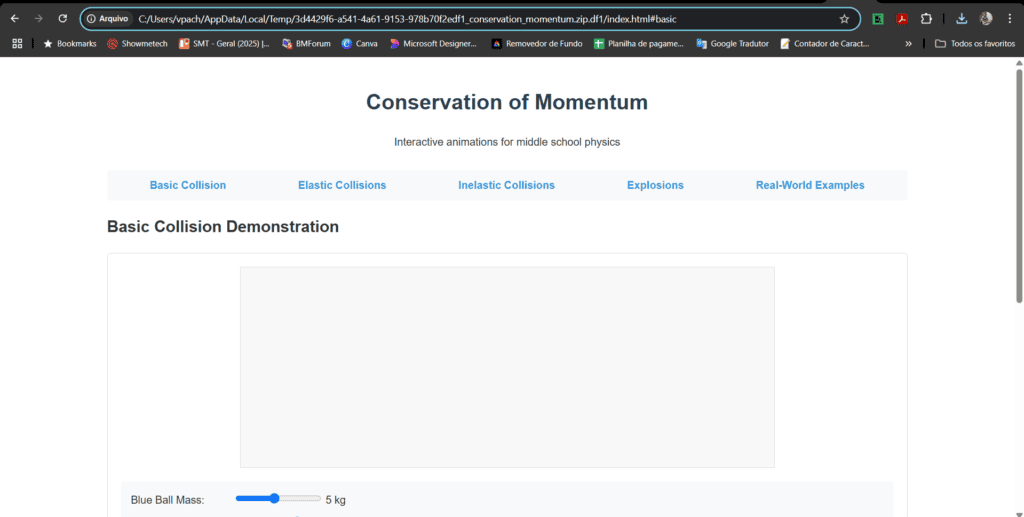The image size is (1024, 517).
Task: Open the Explosions section
Action: pyautogui.click(x=655, y=185)
